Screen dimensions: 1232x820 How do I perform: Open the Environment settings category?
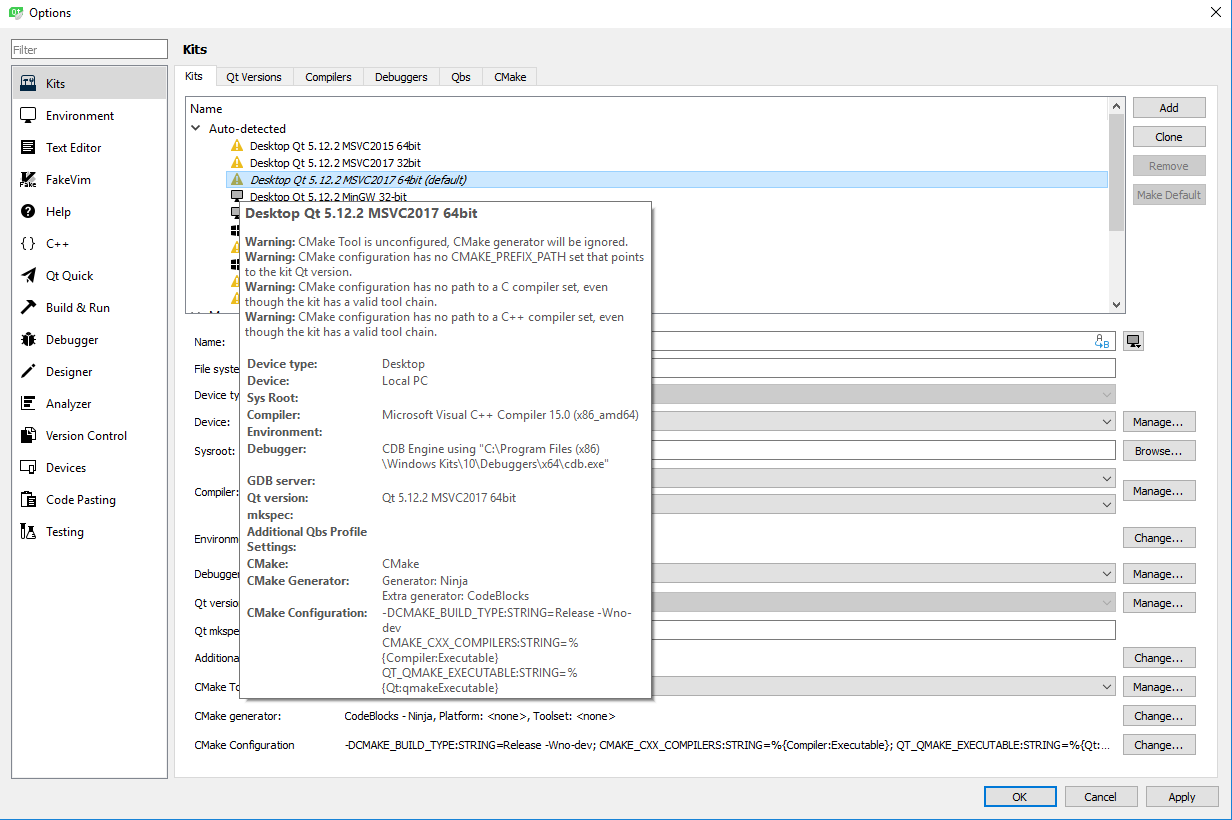click(x=89, y=116)
